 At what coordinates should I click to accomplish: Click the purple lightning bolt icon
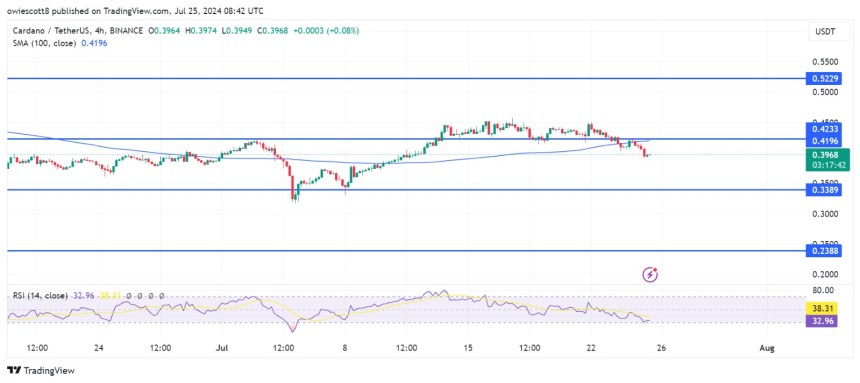(x=650, y=273)
